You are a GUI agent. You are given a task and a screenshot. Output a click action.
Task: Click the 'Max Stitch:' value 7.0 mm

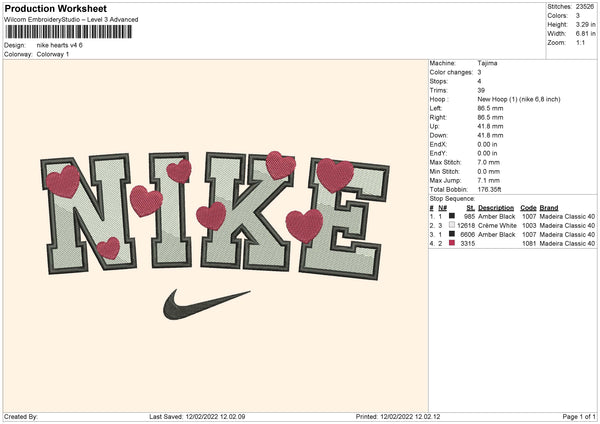(x=489, y=162)
